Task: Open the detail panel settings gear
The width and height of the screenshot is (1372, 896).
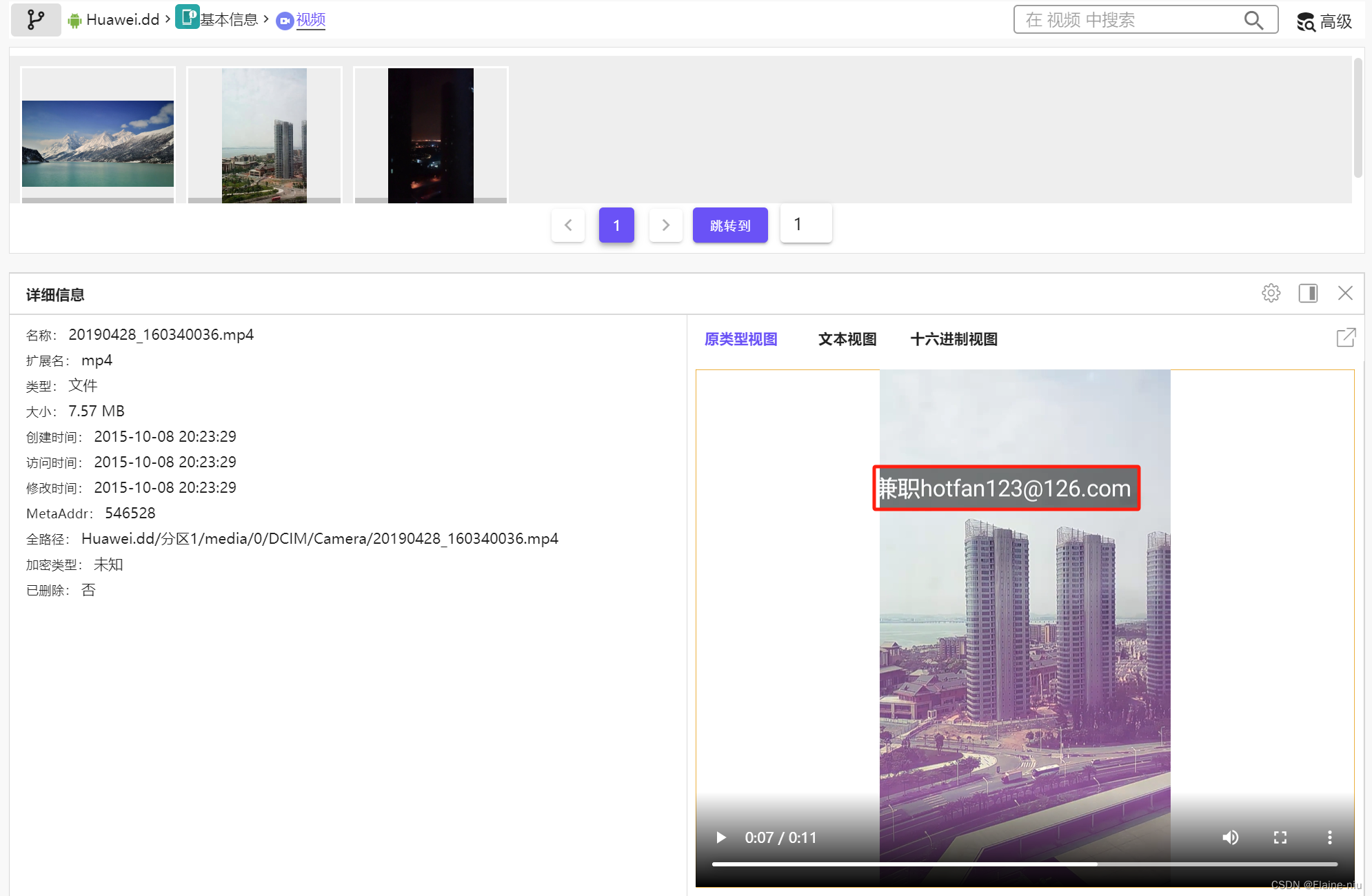Action: 1271,294
